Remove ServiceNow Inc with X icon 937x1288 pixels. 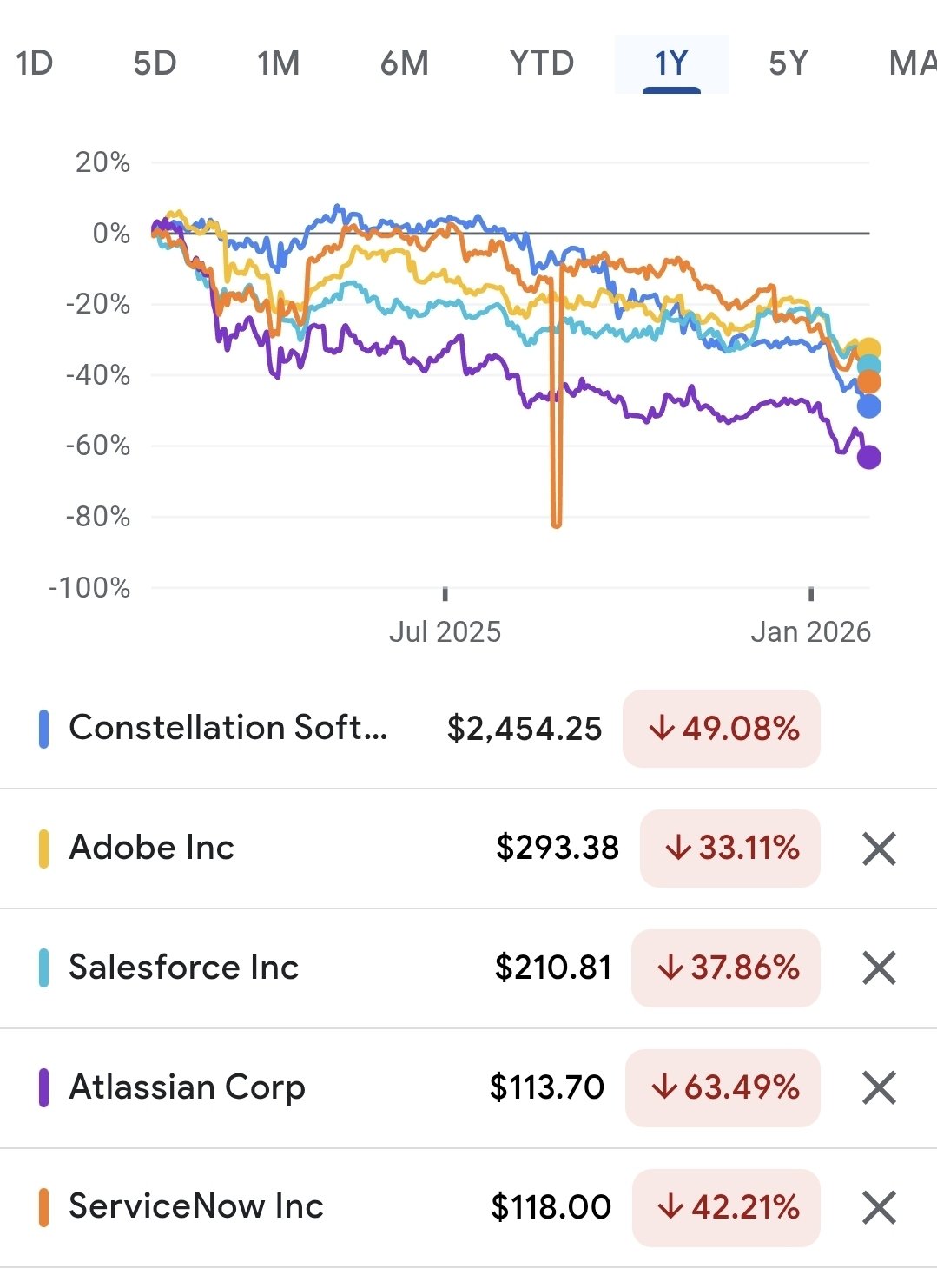[879, 1207]
